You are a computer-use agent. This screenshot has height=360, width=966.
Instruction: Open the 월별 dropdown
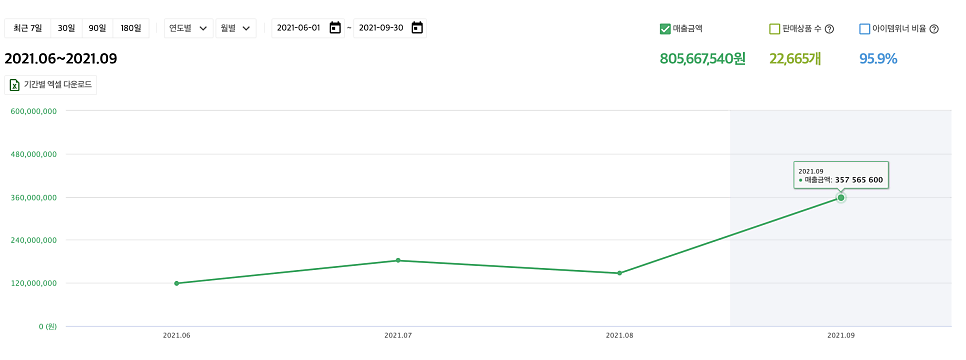pyautogui.click(x=236, y=28)
